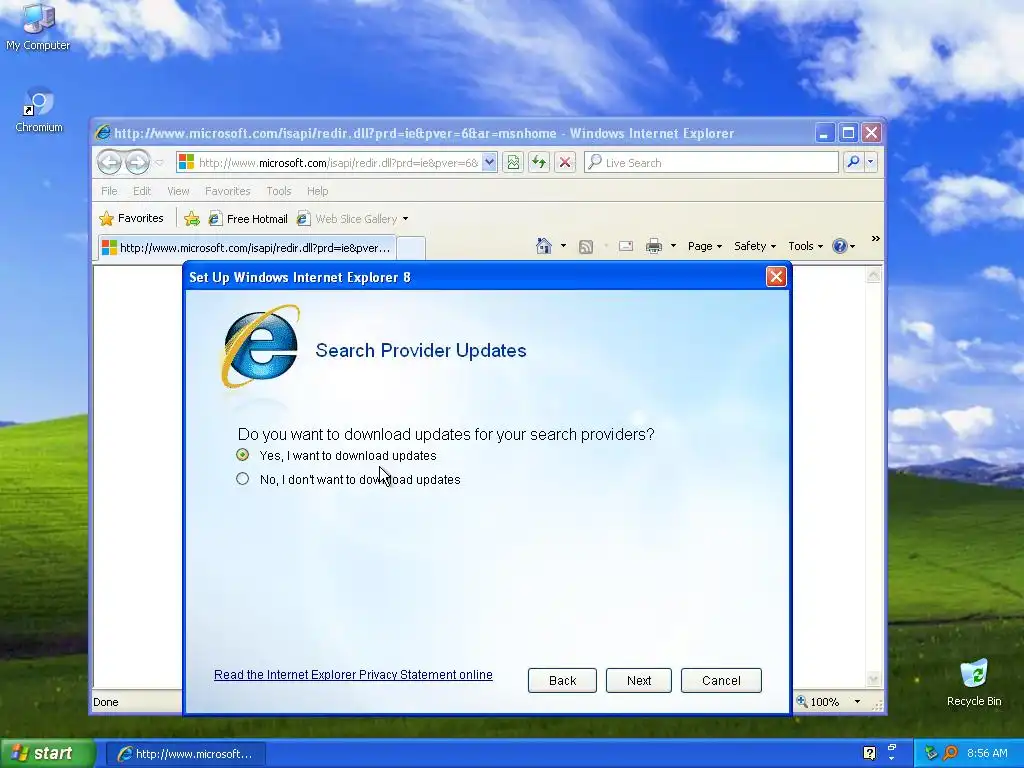Open the recent pages dropdown arrow

[159, 163]
